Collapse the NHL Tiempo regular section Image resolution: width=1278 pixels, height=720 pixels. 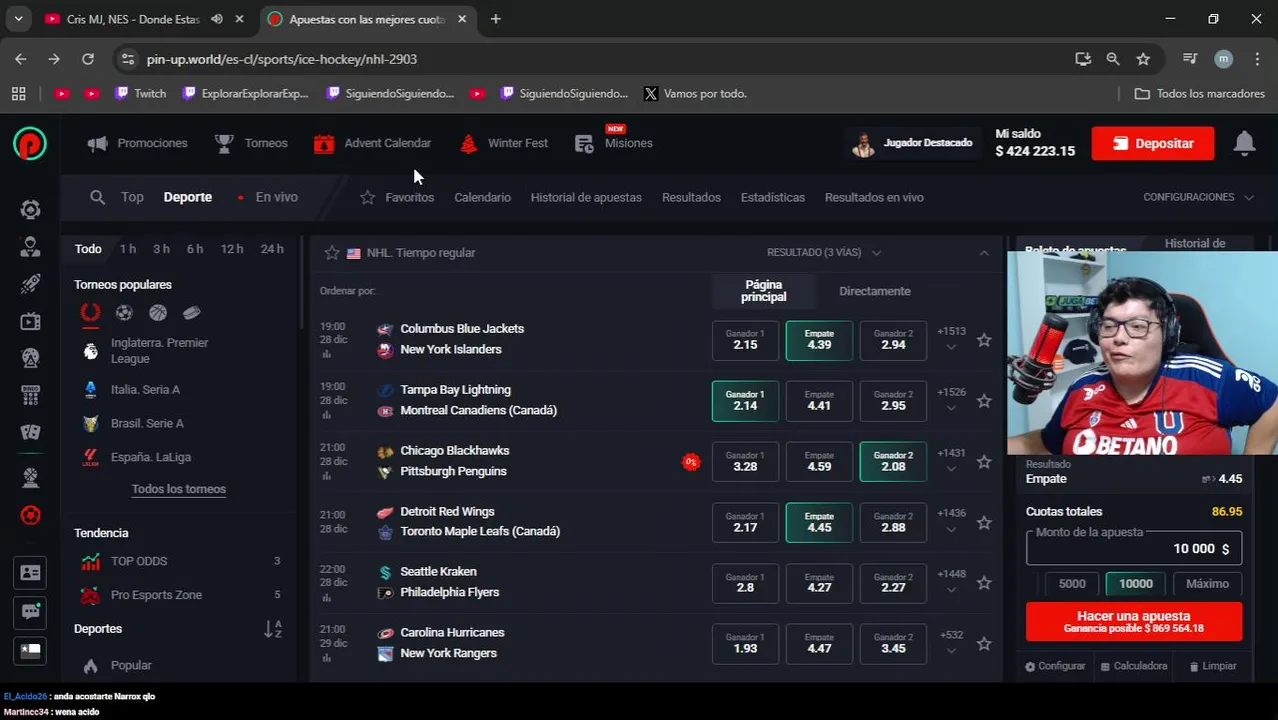(984, 253)
